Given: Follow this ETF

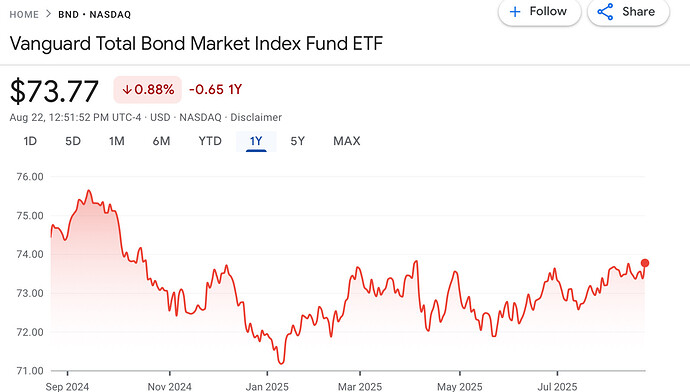Looking at the screenshot, I should tap(540, 12).
